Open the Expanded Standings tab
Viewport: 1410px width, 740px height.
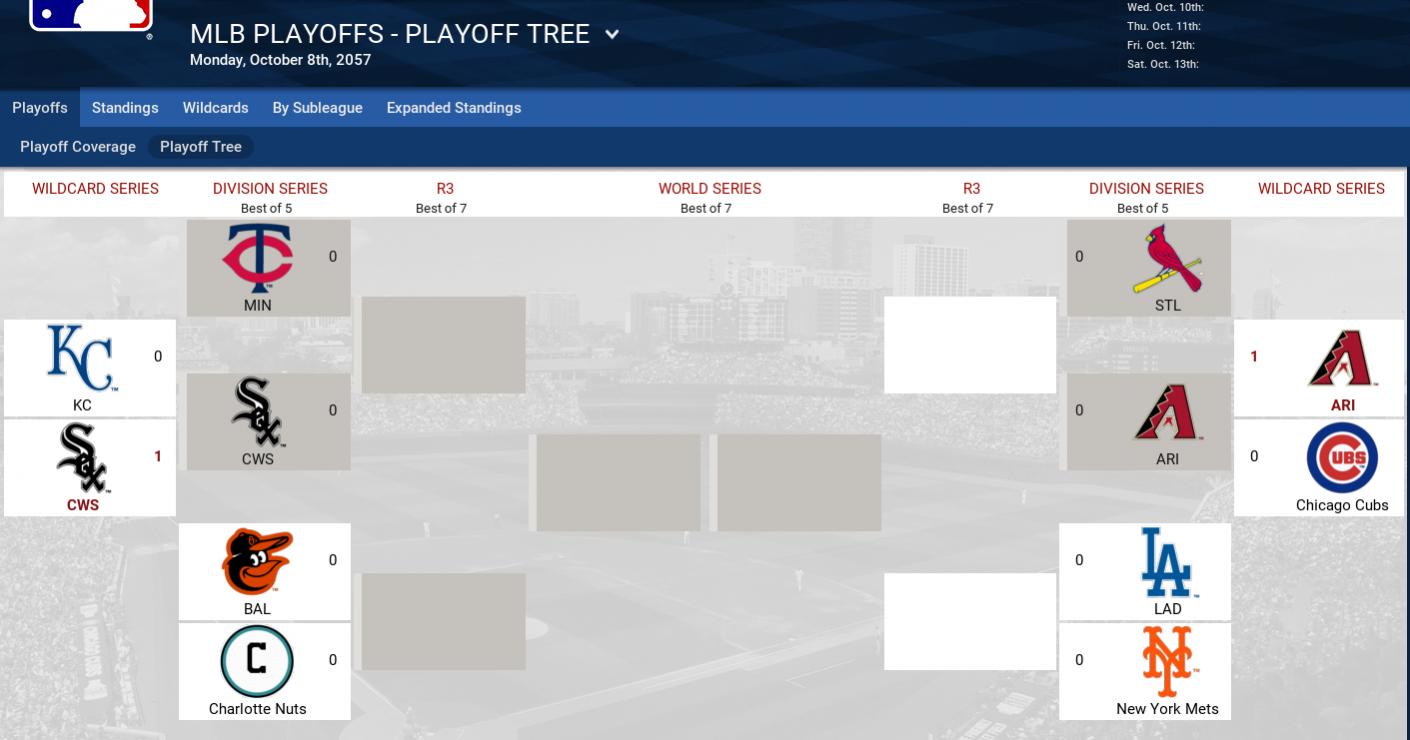click(453, 108)
